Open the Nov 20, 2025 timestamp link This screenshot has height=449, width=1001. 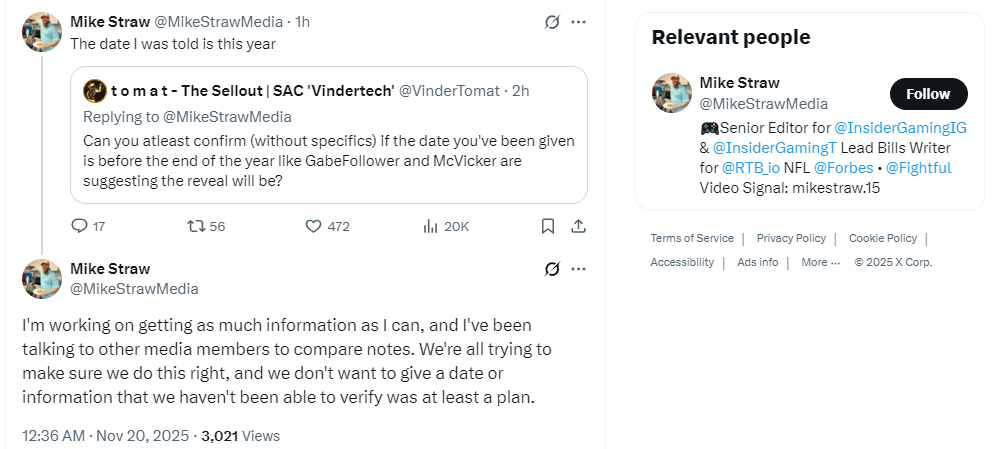coord(143,436)
